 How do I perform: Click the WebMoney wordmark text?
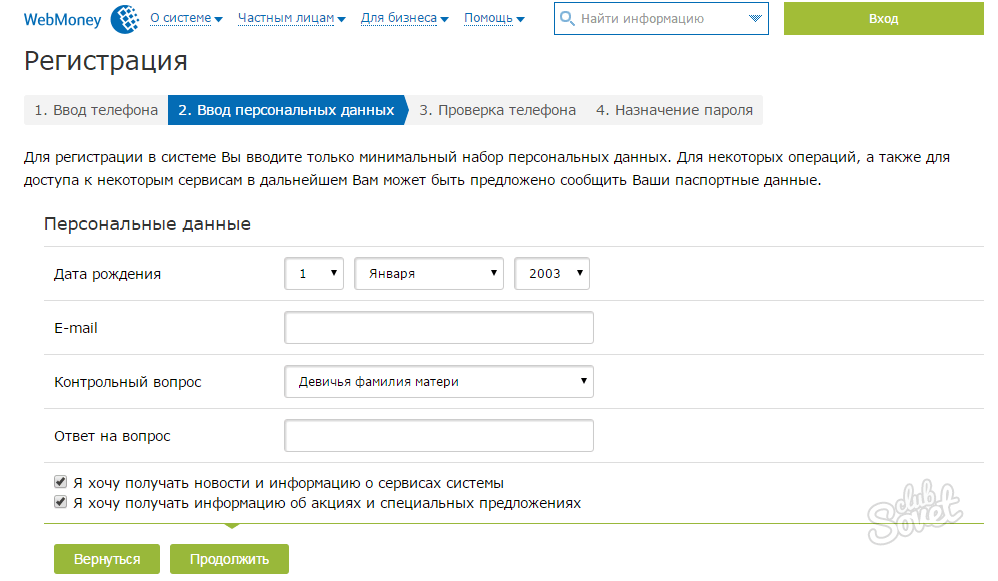click(62, 20)
